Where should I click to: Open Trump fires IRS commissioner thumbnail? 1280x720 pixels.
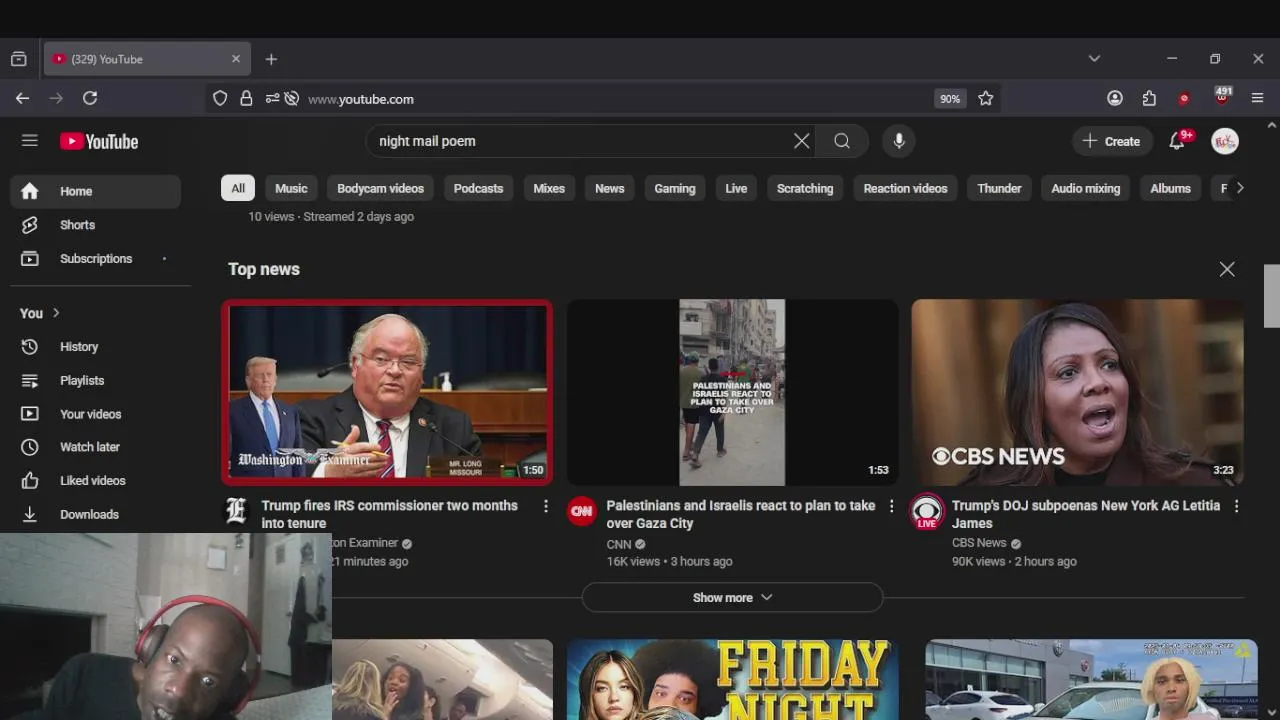387,392
